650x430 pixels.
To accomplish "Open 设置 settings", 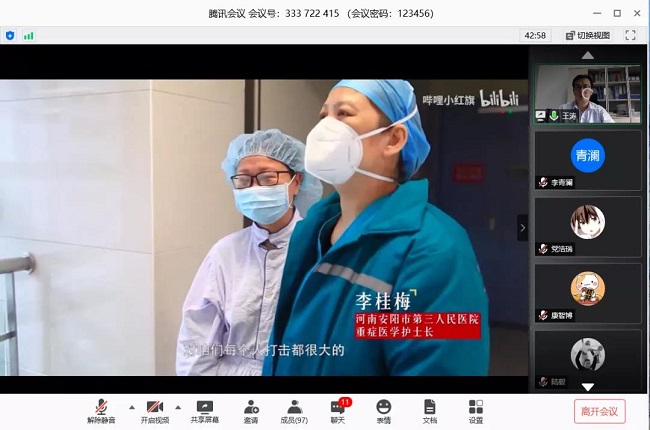I will pyautogui.click(x=475, y=410).
